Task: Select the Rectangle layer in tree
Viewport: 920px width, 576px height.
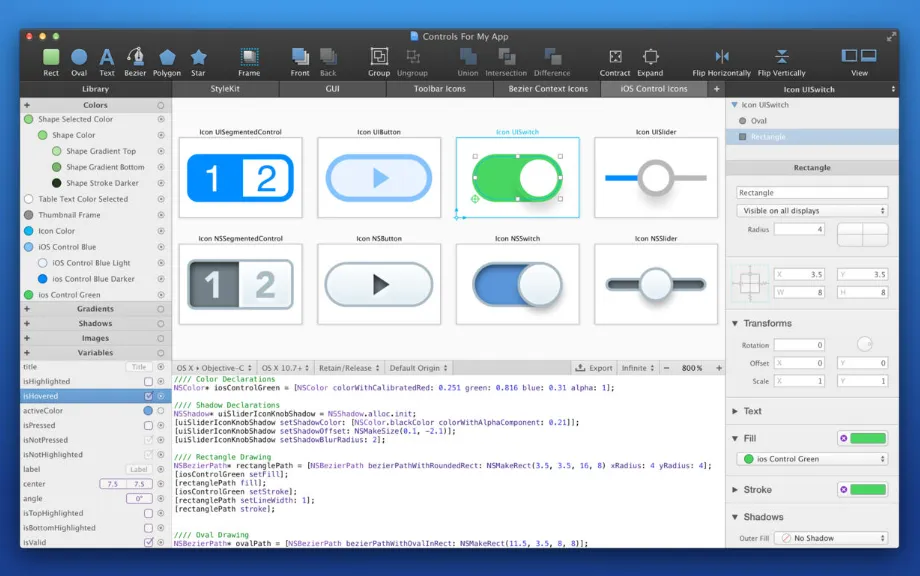Action: (812, 137)
